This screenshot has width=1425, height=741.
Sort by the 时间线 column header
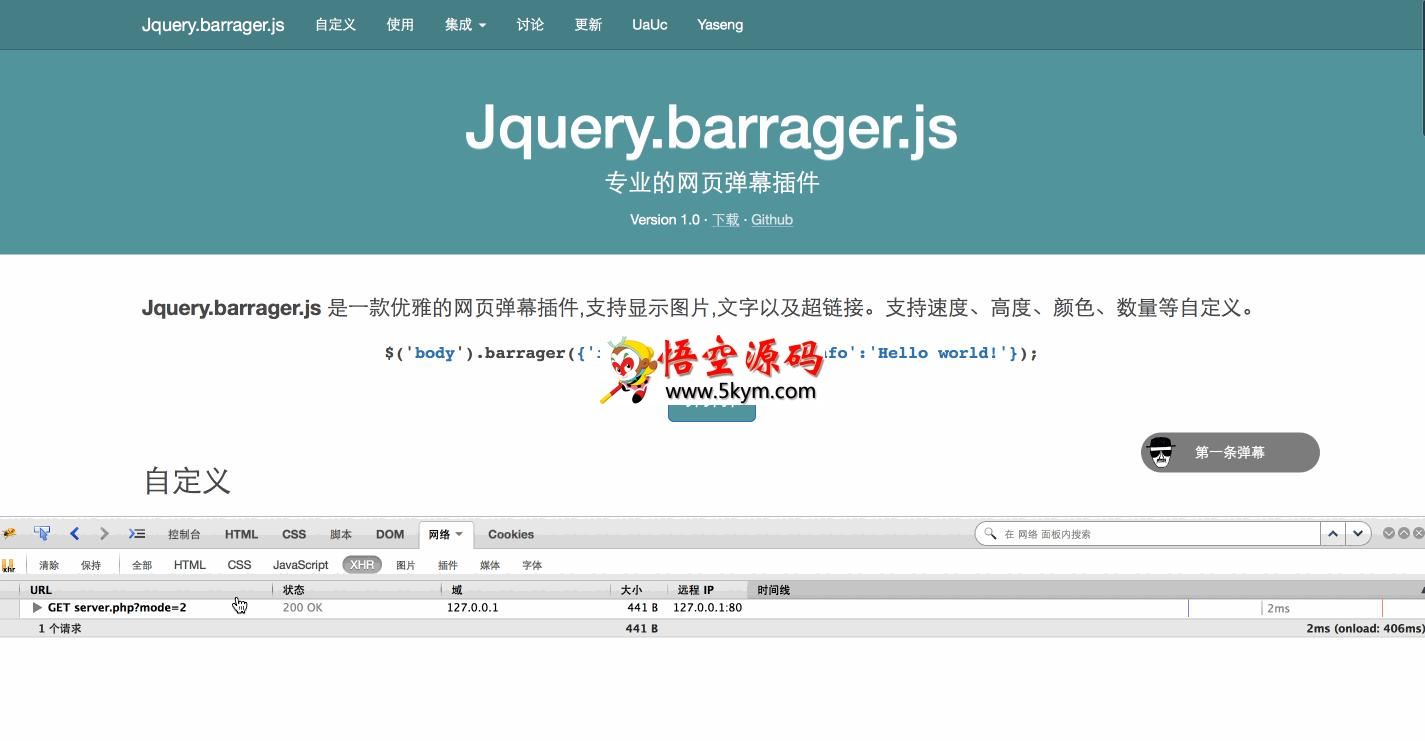pos(1086,590)
